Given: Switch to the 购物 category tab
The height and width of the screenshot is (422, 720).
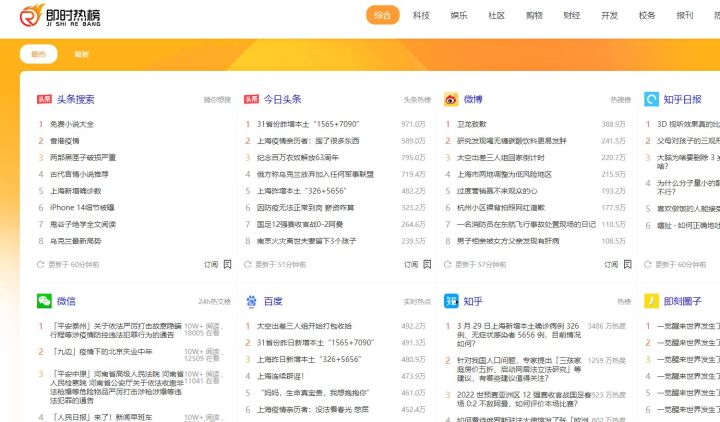Looking at the screenshot, I should (x=534, y=15).
